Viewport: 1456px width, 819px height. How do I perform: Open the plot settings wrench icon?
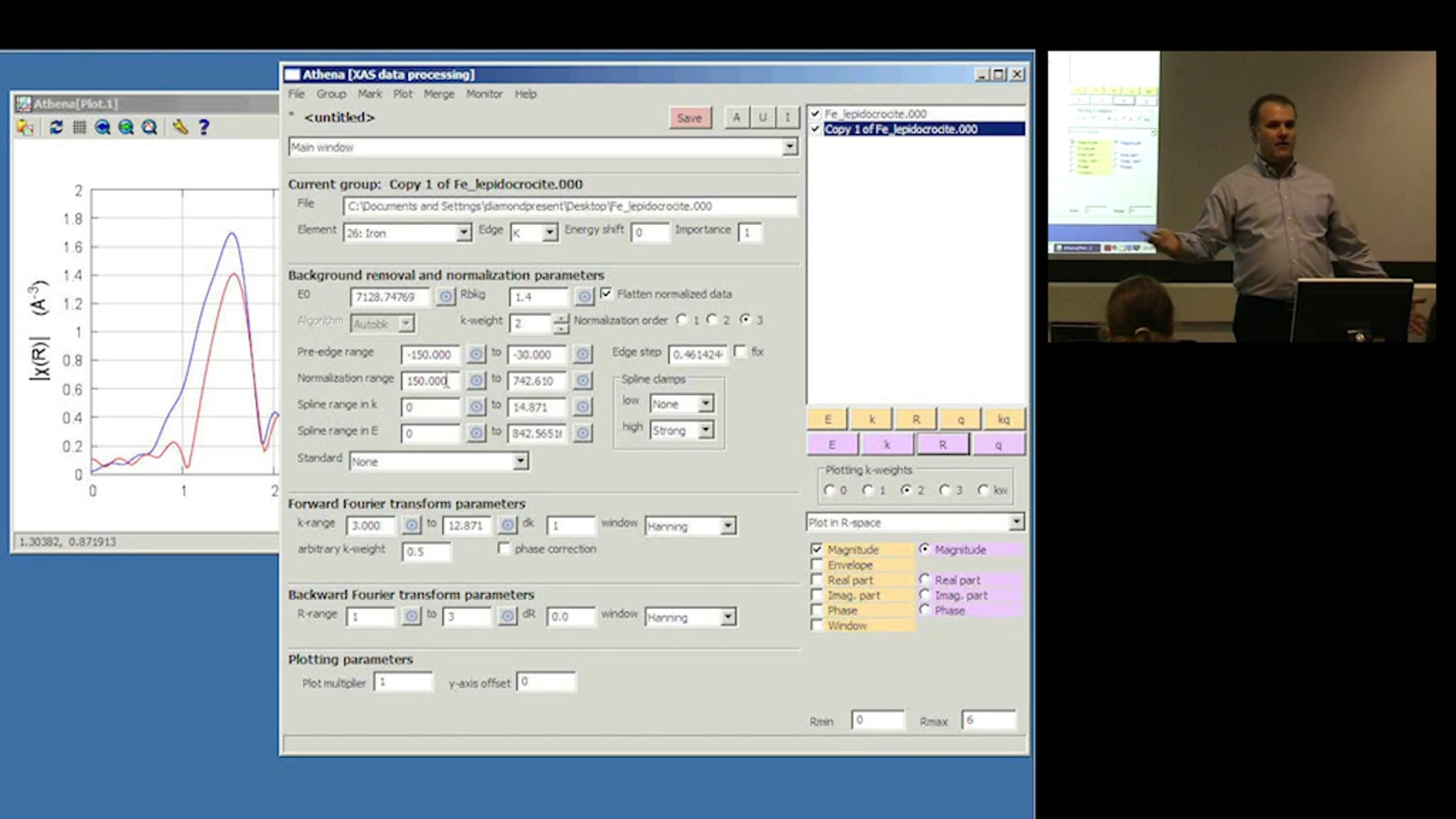point(180,127)
